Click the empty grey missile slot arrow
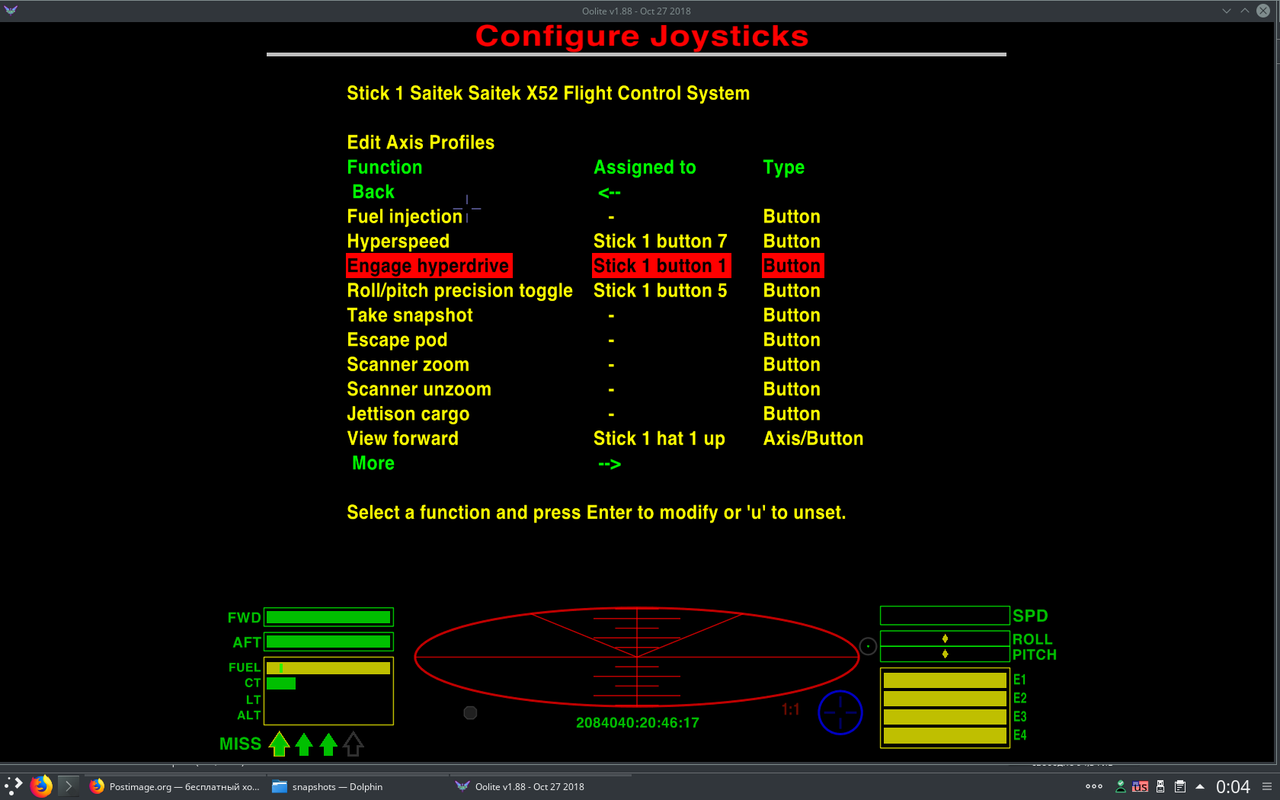This screenshot has width=1280, height=800. (x=353, y=743)
